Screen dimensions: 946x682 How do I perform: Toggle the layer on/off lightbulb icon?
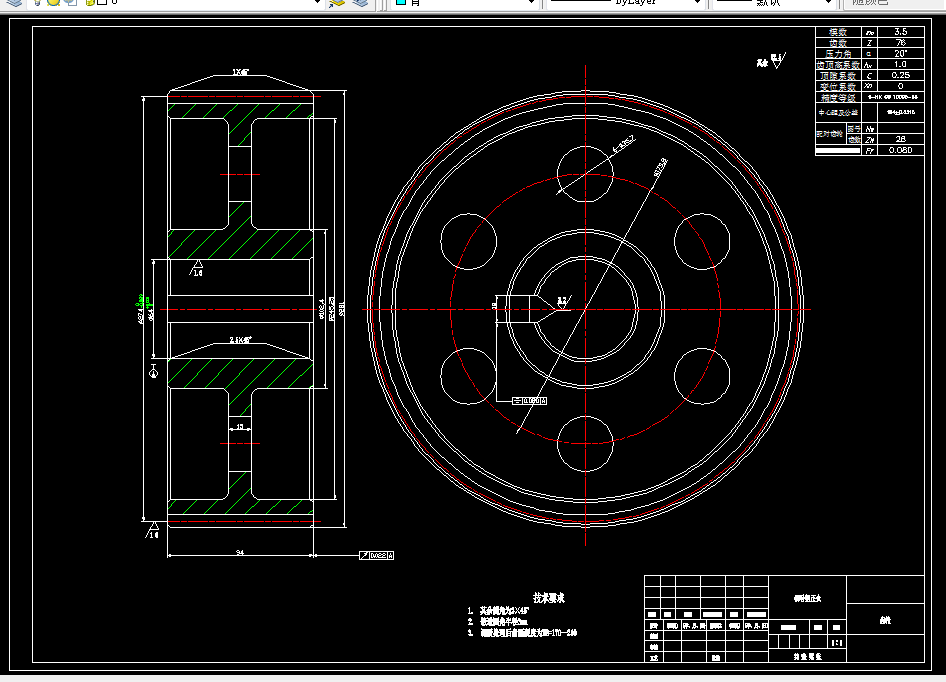pyautogui.click(x=37, y=2)
